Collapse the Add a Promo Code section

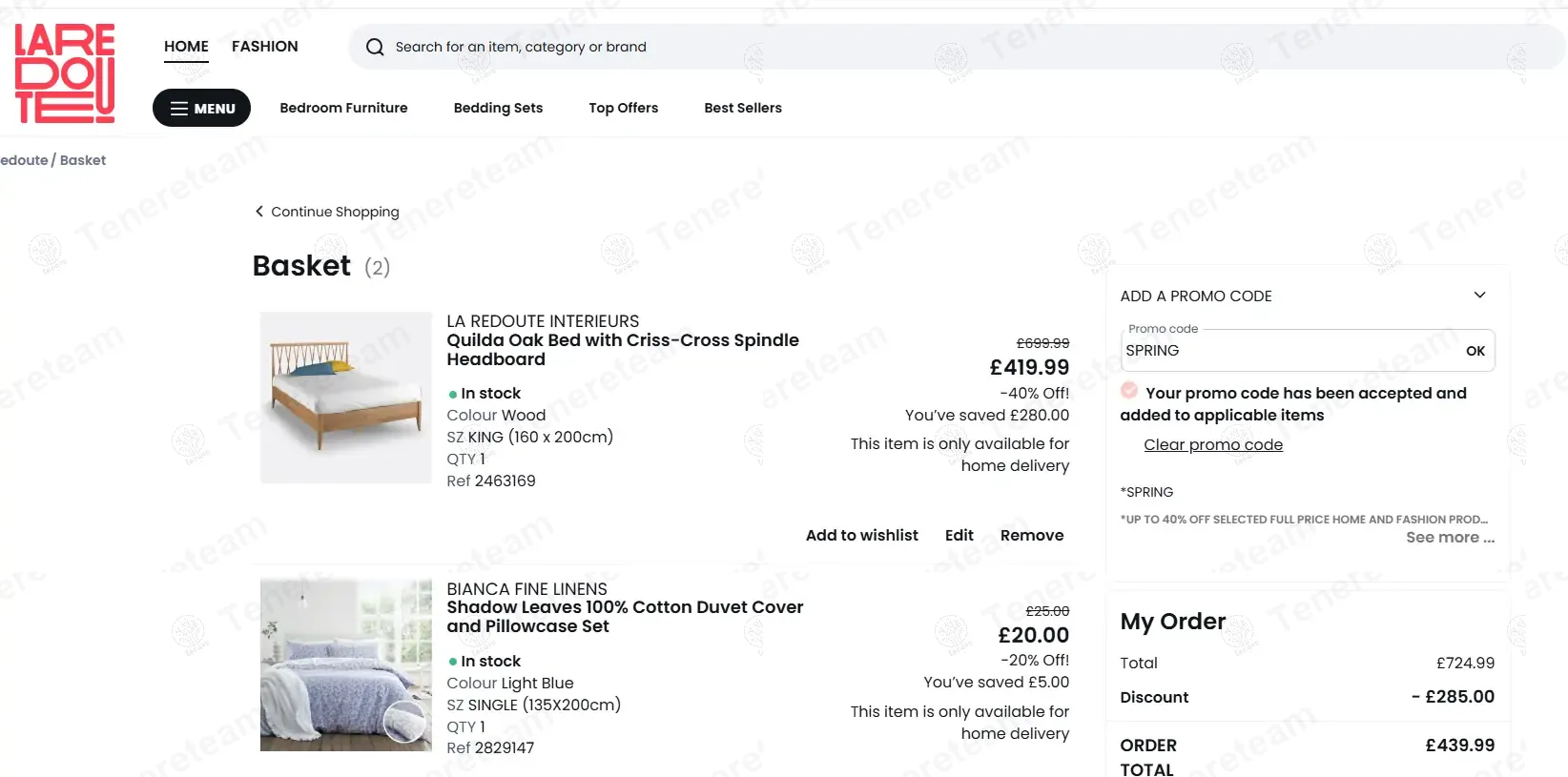coord(1479,296)
